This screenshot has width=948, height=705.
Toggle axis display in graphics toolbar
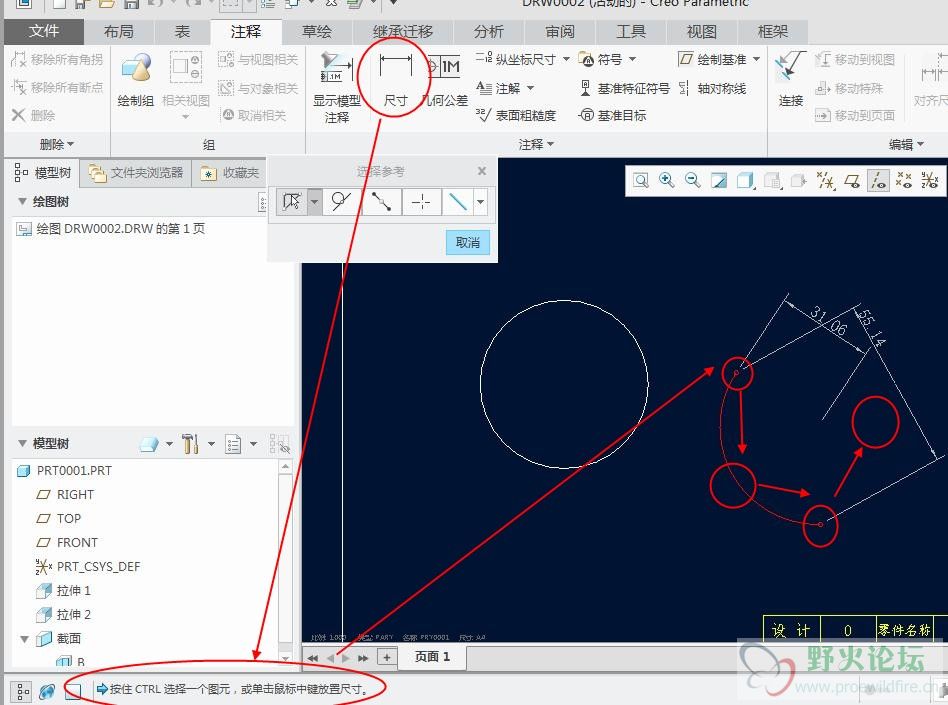tap(878, 180)
